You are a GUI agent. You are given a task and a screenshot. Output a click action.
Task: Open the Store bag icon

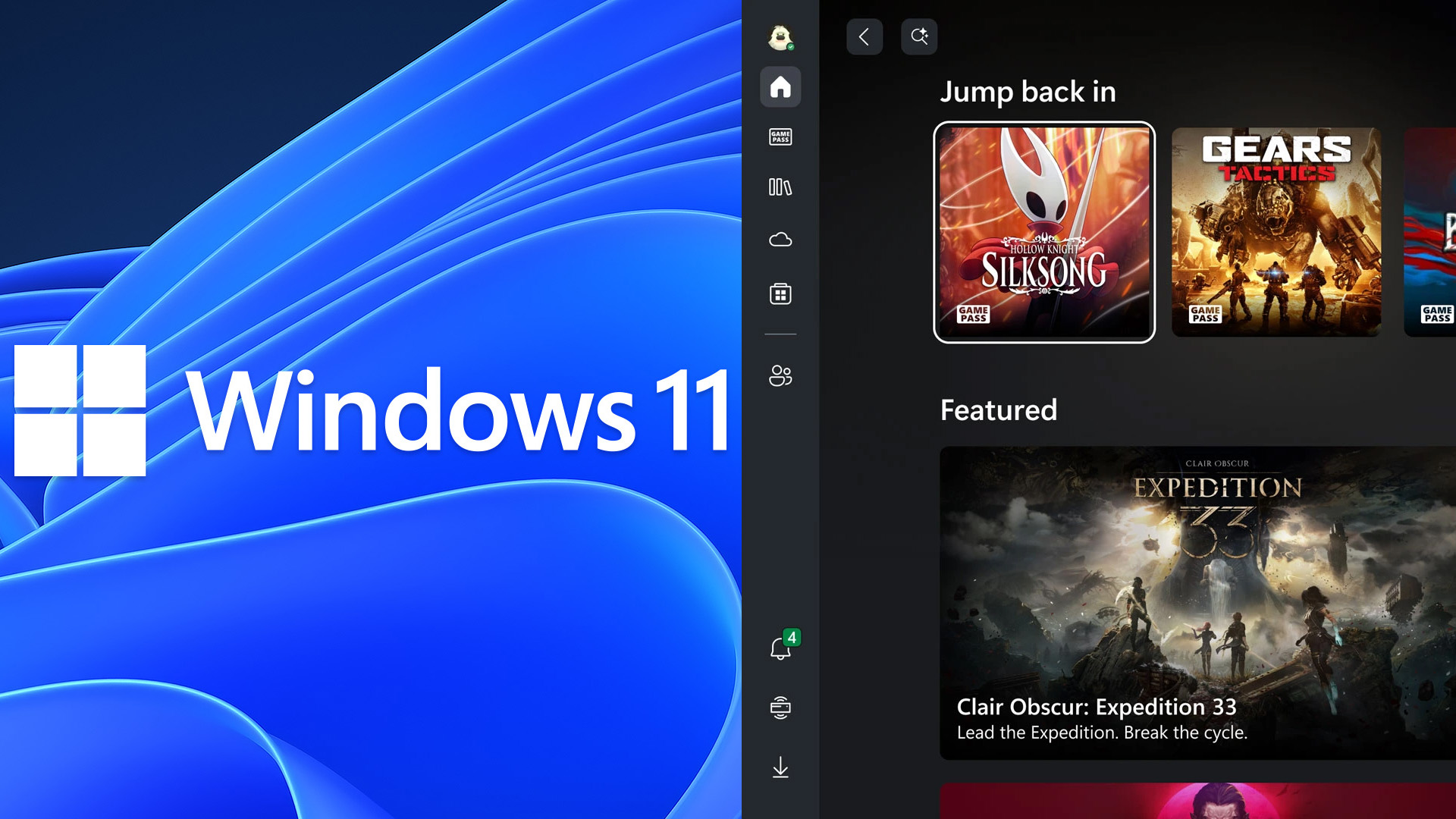click(780, 293)
